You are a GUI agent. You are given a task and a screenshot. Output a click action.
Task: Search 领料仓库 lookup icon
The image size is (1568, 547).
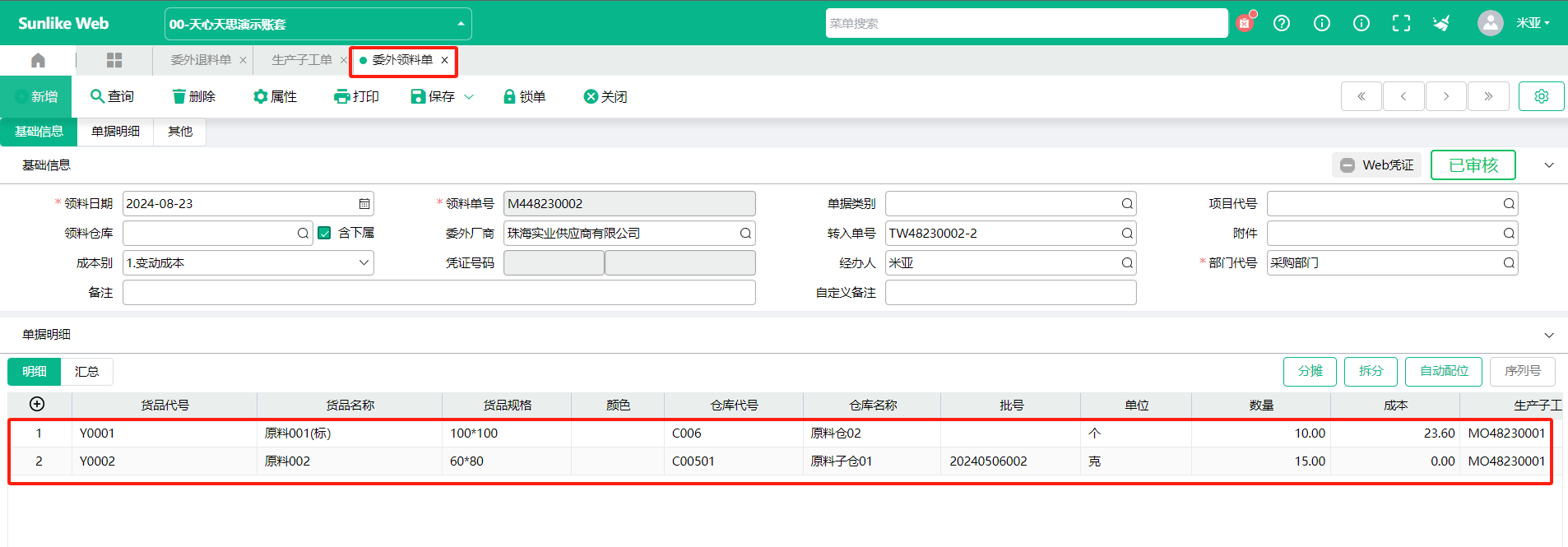303,234
